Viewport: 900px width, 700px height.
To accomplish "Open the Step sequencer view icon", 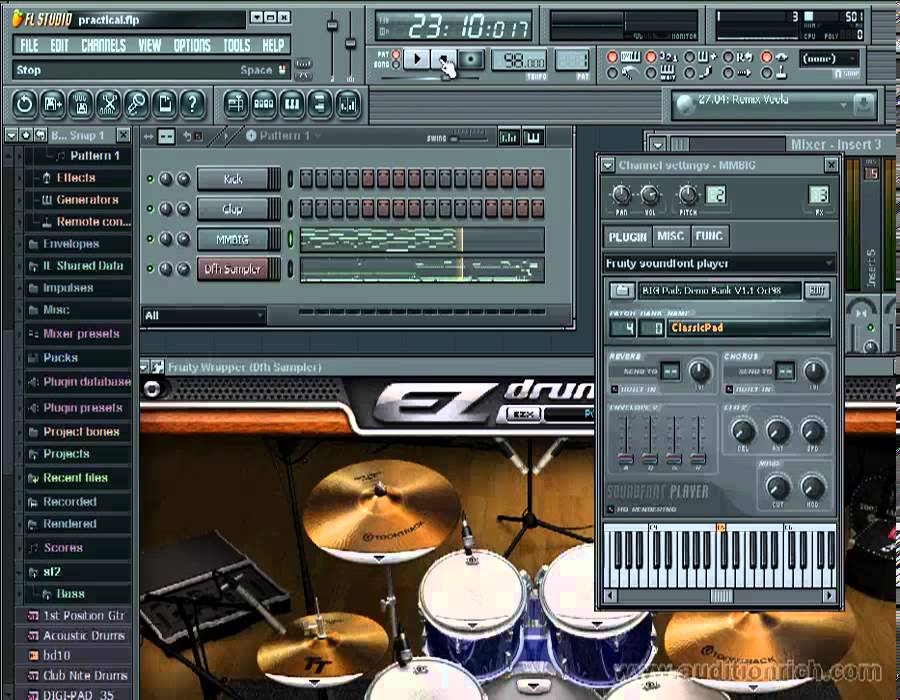I will (x=264, y=104).
